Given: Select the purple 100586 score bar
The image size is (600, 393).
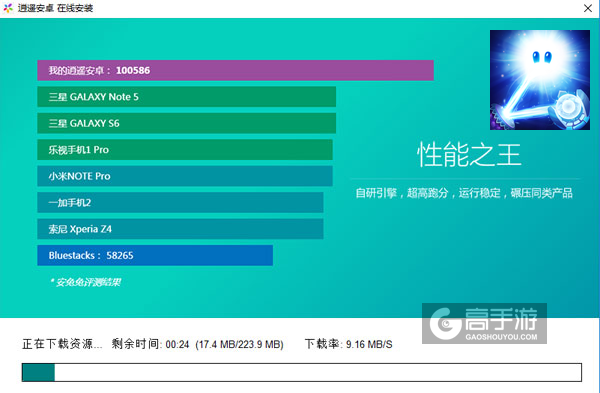Looking at the screenshot, I should tap(235, 70).
